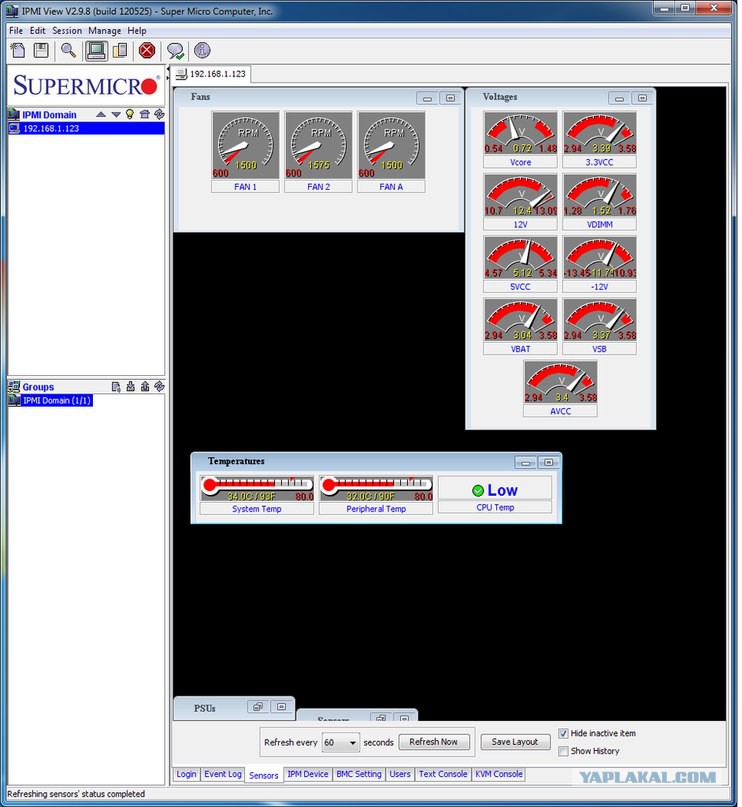Click the refresh icon in Groups header

pos(160,387)
